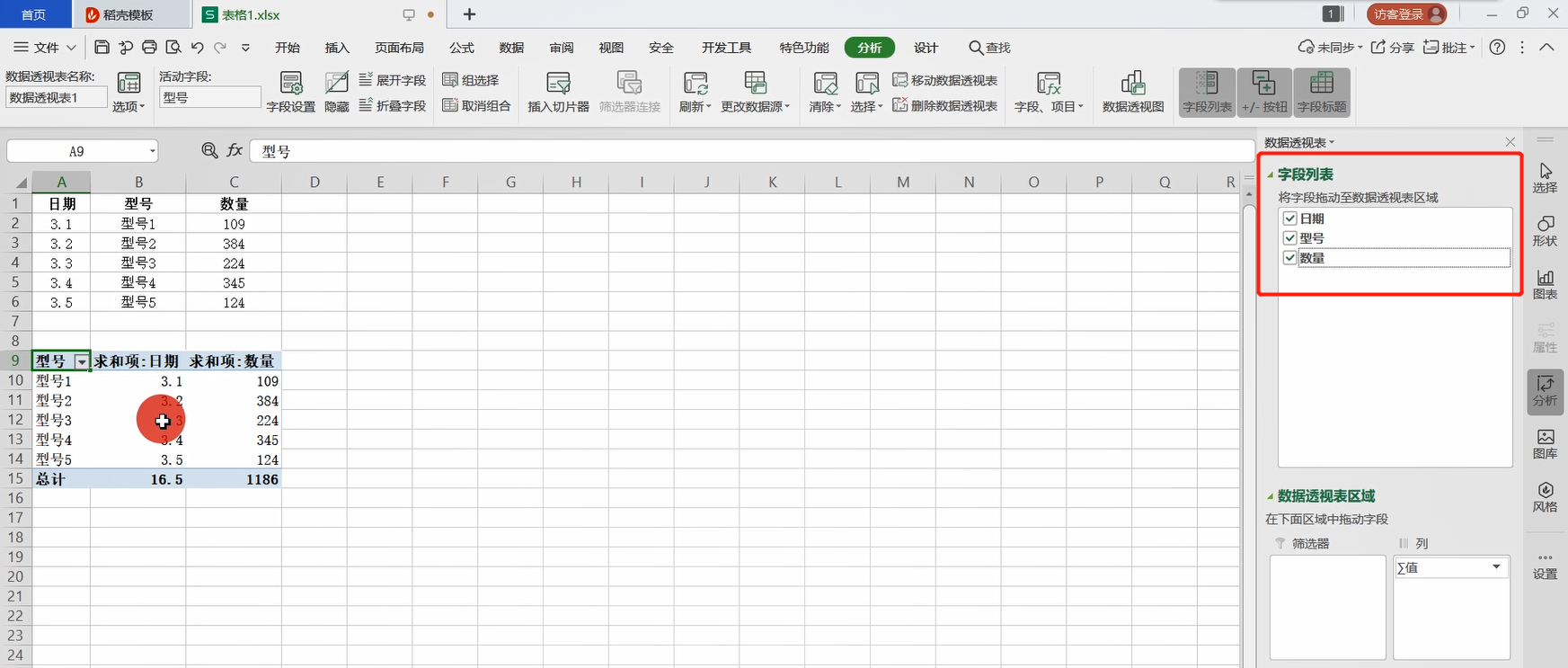Click the formula bar input showing 型号
The height and width of the screenshot is (668, 1568).
tap(751, 151)
